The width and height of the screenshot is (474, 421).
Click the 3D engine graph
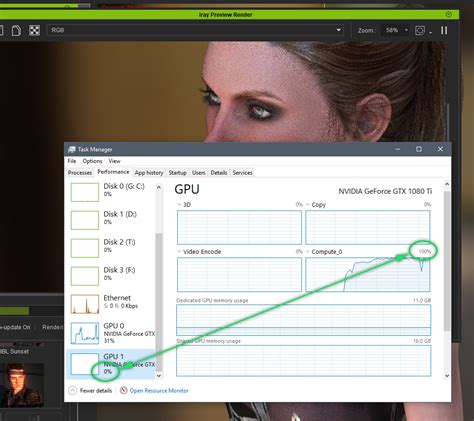pos(239,227)
